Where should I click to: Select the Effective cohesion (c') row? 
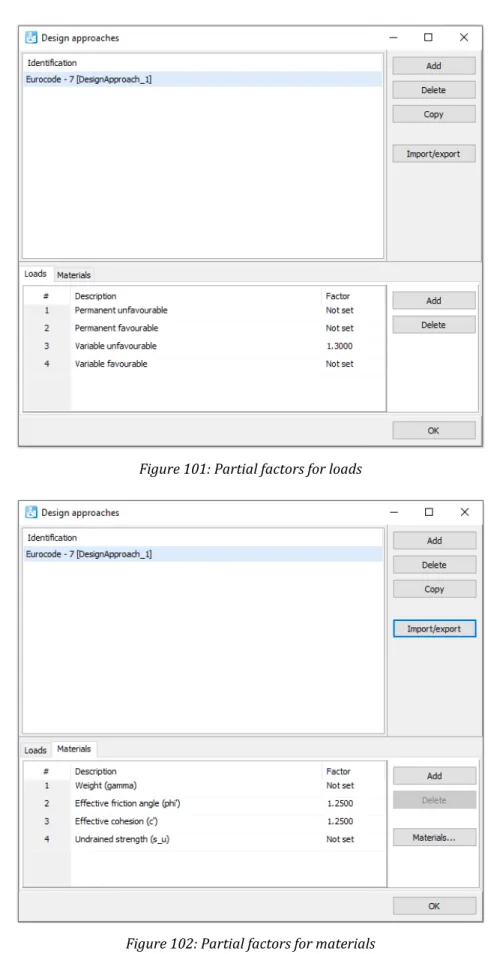(x=204, y=821)
